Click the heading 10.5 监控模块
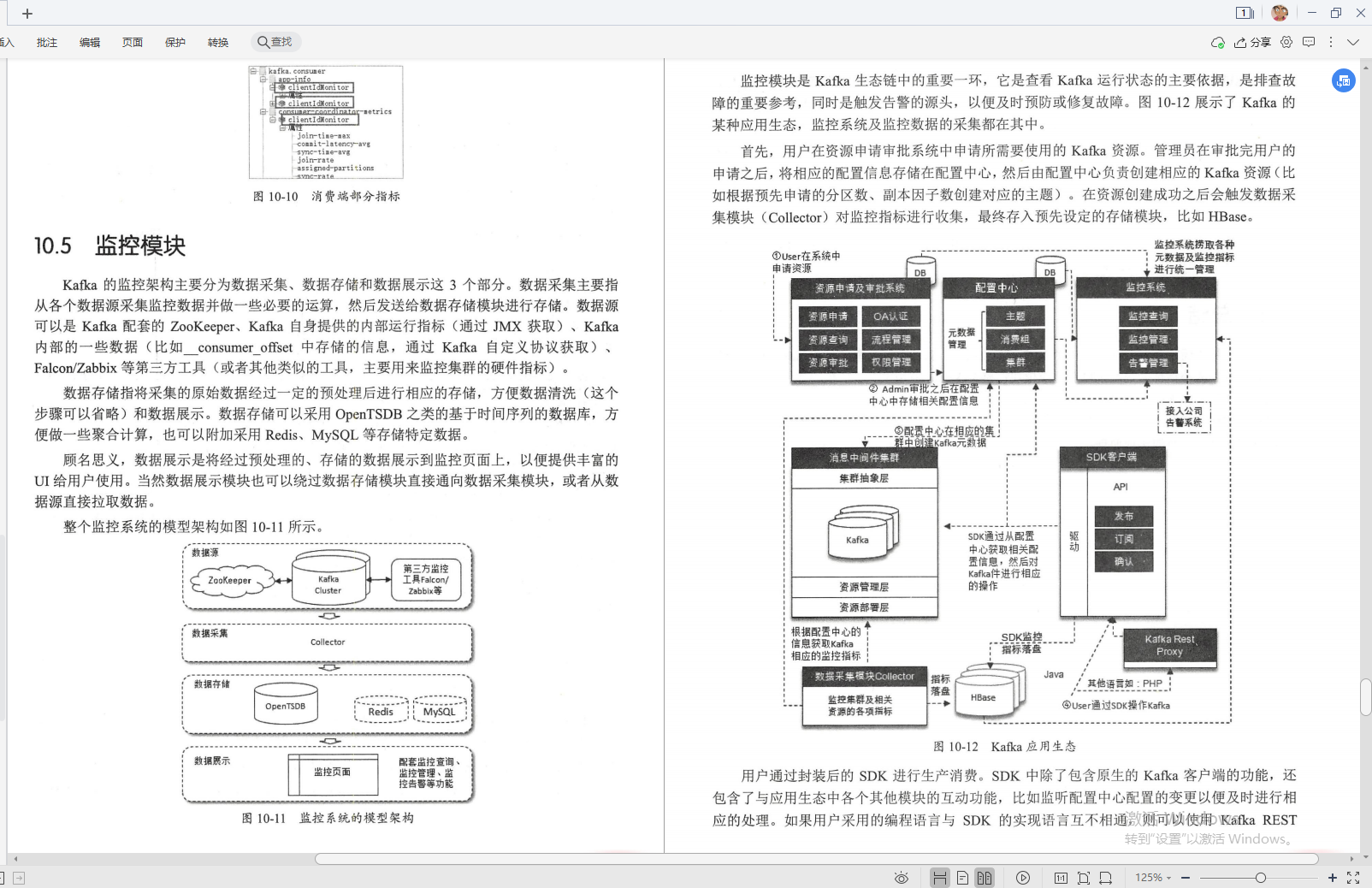 [109, 246]
